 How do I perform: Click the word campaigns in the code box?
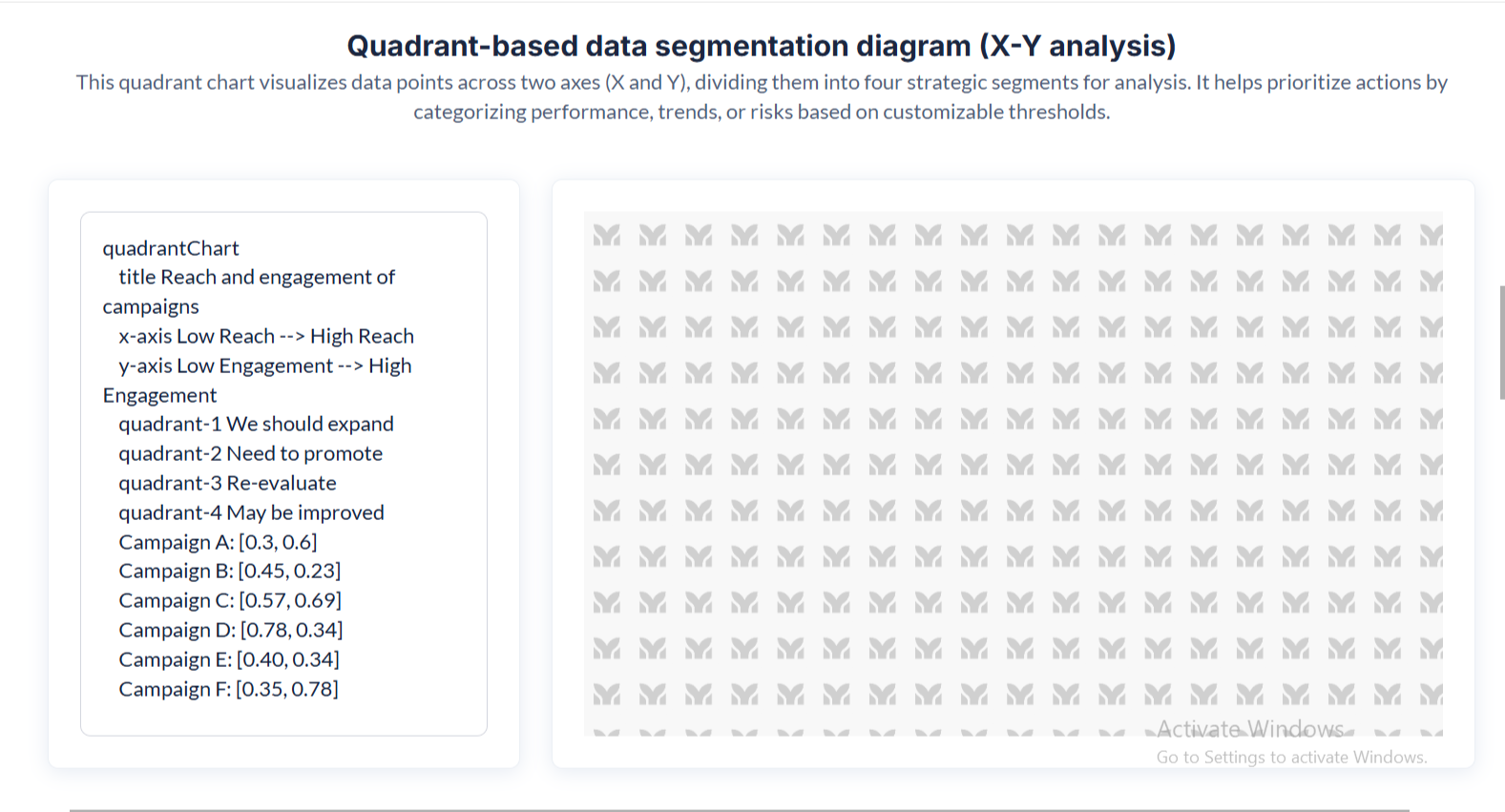click(151, 307)
